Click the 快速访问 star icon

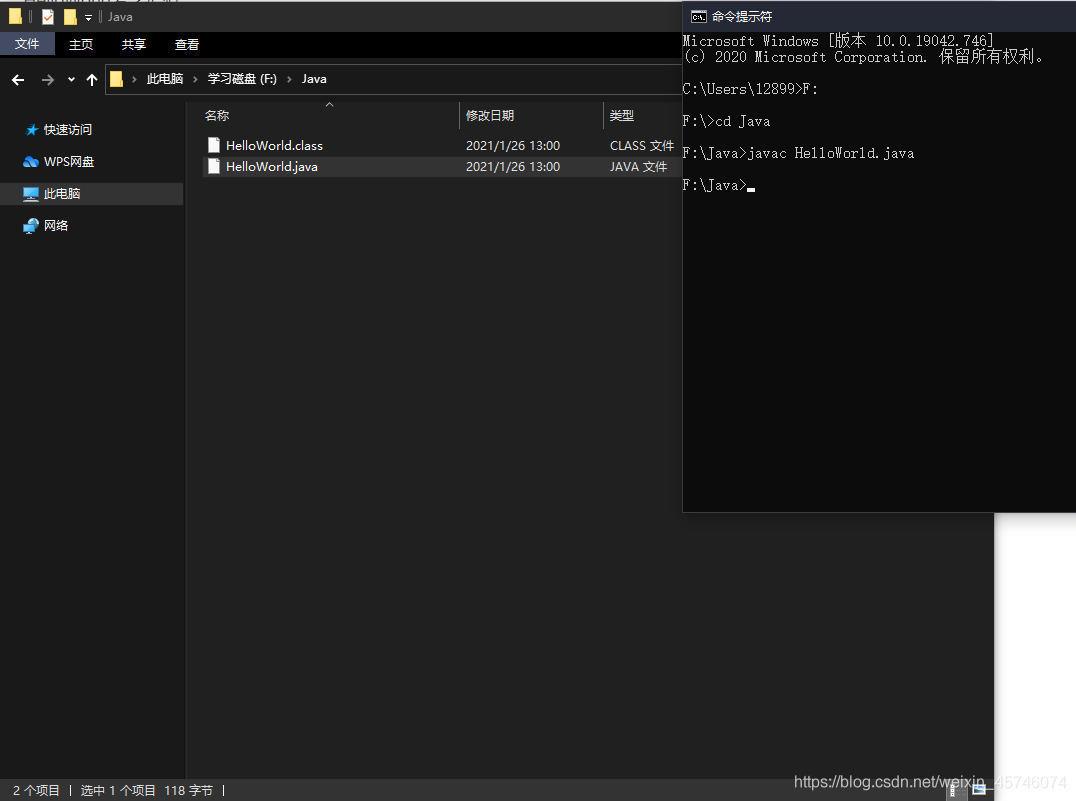pos(32,130)
